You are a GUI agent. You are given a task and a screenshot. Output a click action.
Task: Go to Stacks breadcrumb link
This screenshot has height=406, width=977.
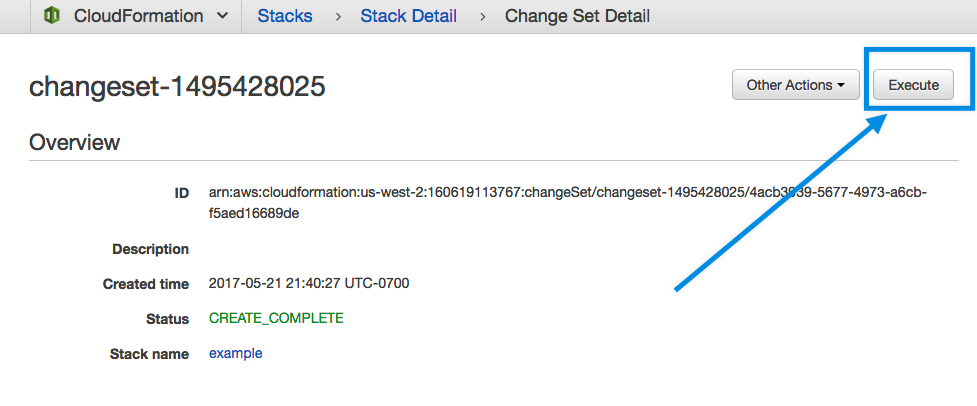coord(285,16)
